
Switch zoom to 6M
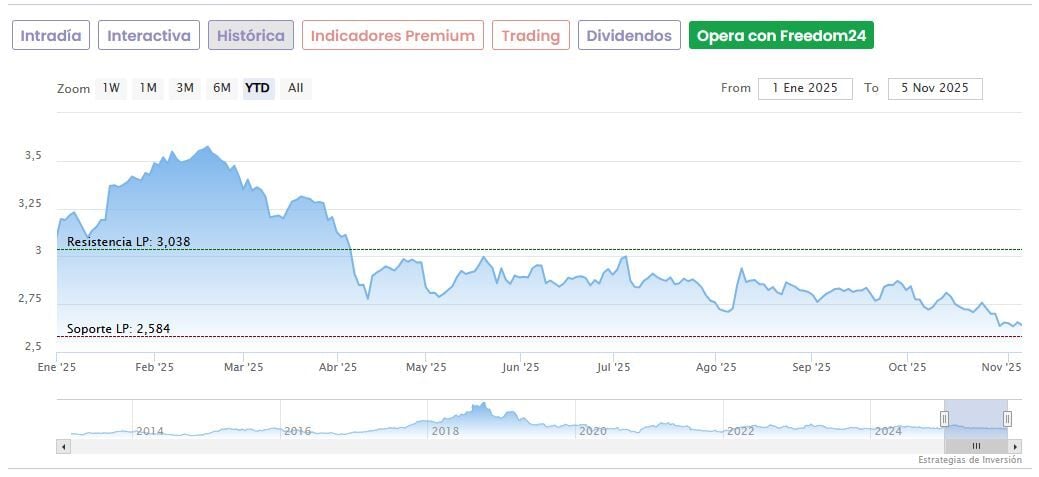(x=221, y=88)
